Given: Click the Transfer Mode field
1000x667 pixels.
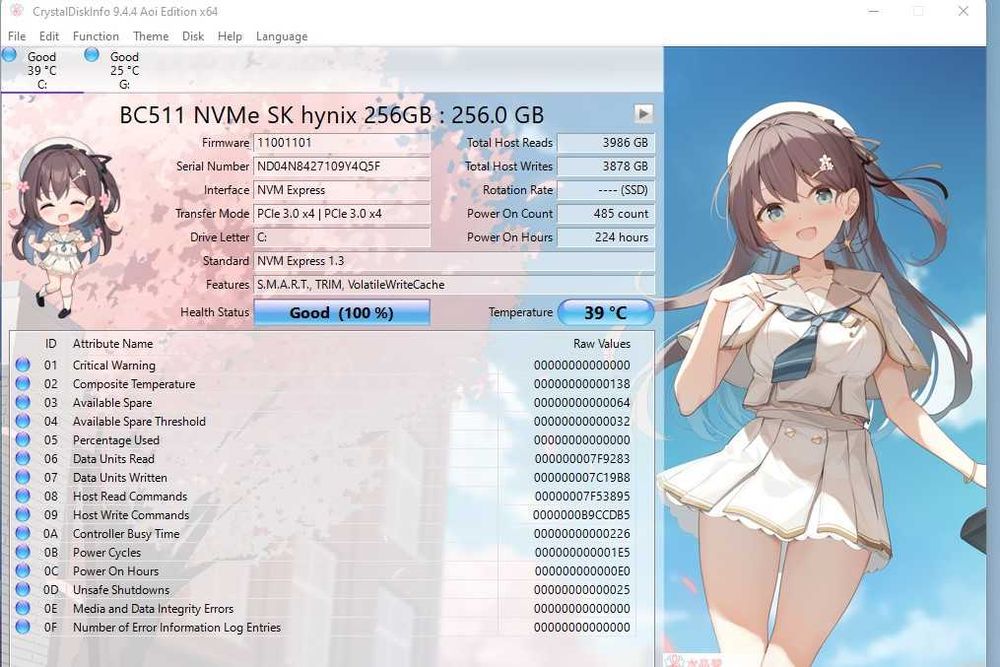Looking at the screenshot, I should [342, 214].
